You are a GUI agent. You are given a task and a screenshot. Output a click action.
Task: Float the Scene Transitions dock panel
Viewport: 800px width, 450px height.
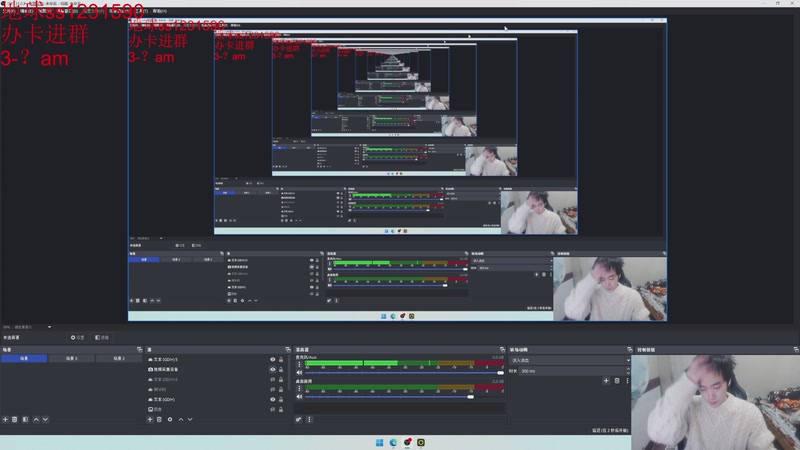click(629, 349)
